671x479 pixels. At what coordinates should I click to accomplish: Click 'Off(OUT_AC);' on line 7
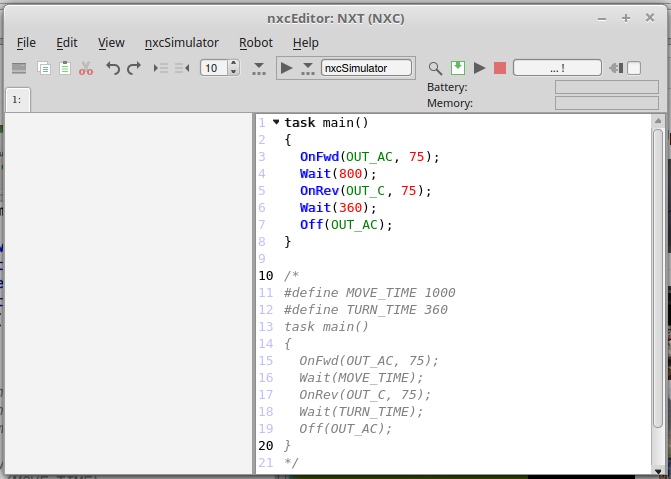coord(346,225)
